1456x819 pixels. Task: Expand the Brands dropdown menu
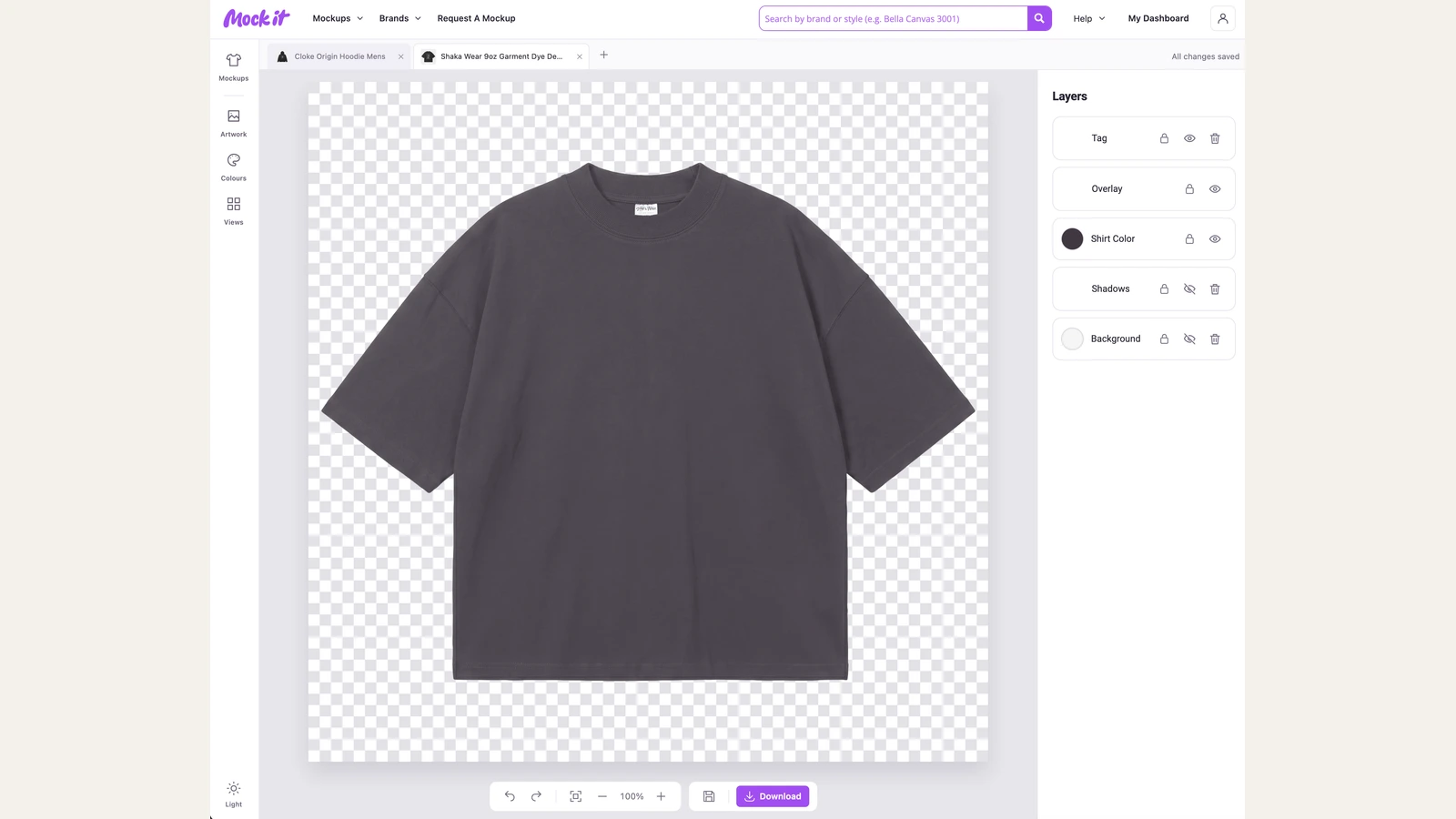(x=400, y=18)
